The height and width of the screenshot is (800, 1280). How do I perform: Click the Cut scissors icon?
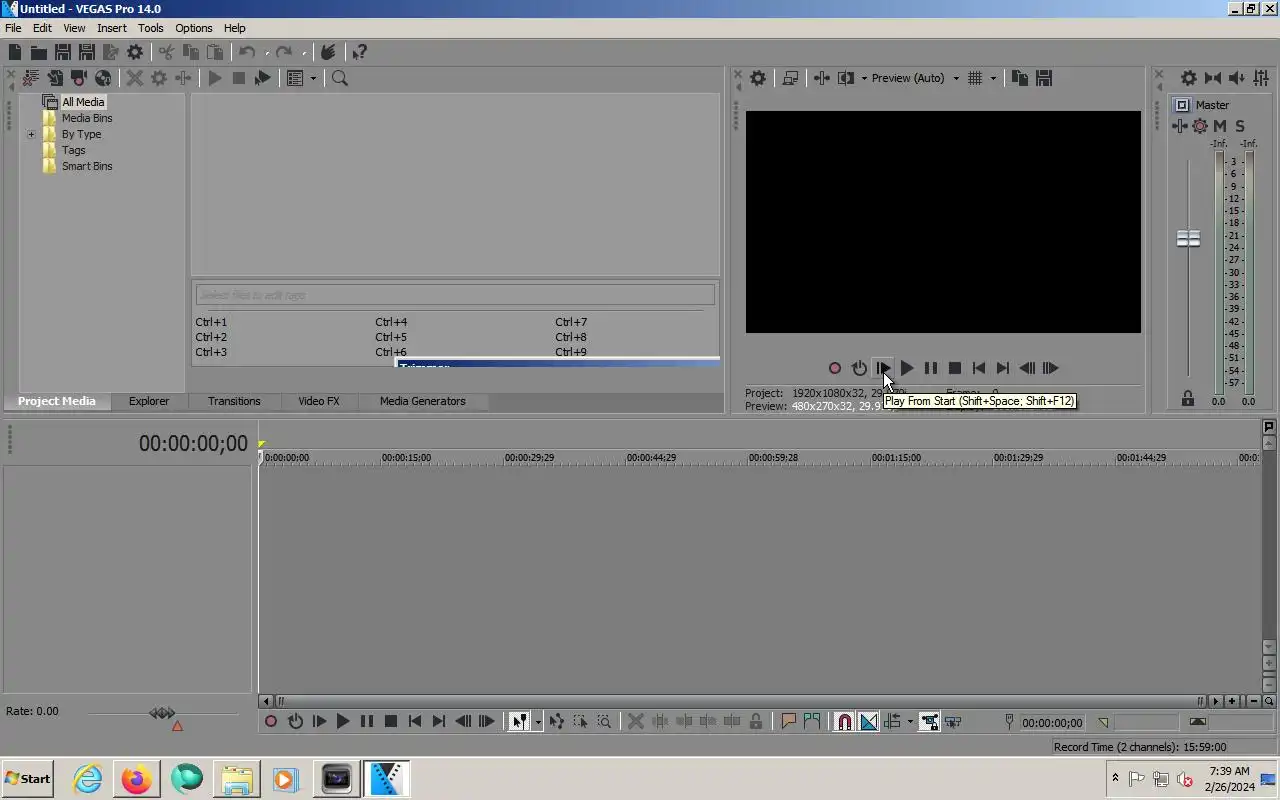click(166, 52)
